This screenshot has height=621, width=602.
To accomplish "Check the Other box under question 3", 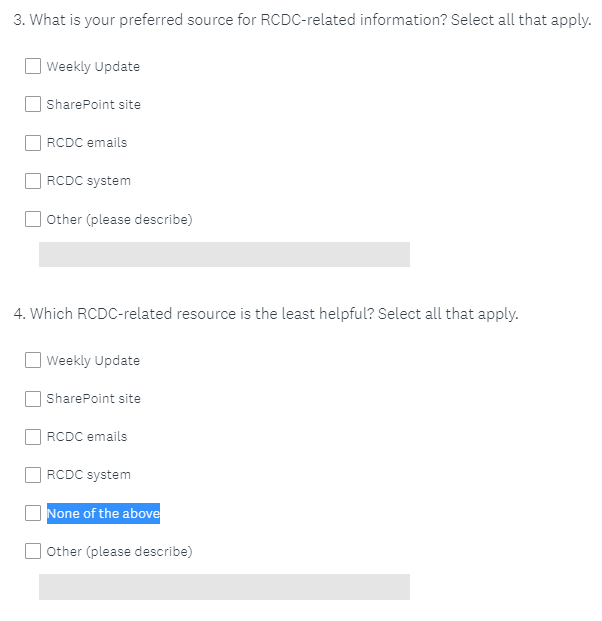I will click(33, 219).
